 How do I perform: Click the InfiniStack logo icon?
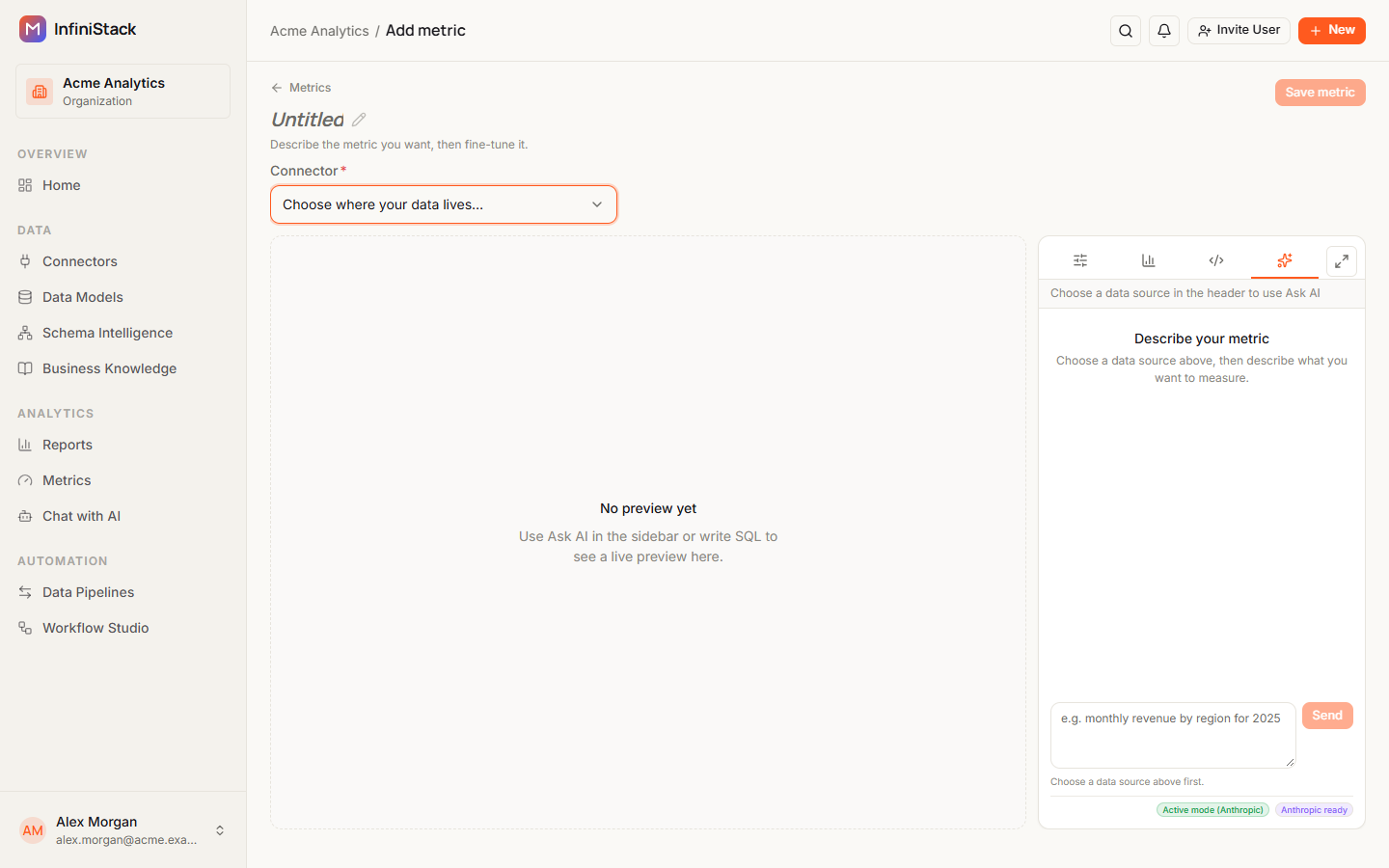click(33, 29)
